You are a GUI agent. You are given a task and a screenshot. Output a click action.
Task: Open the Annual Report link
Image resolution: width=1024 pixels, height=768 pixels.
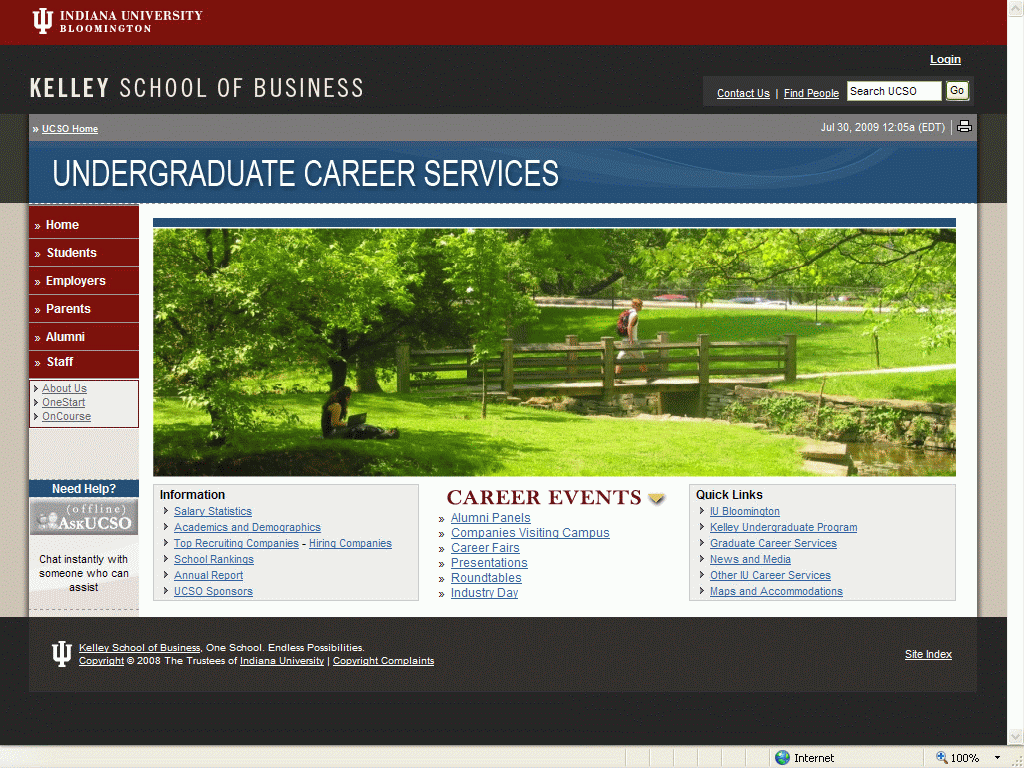(208, 575)
